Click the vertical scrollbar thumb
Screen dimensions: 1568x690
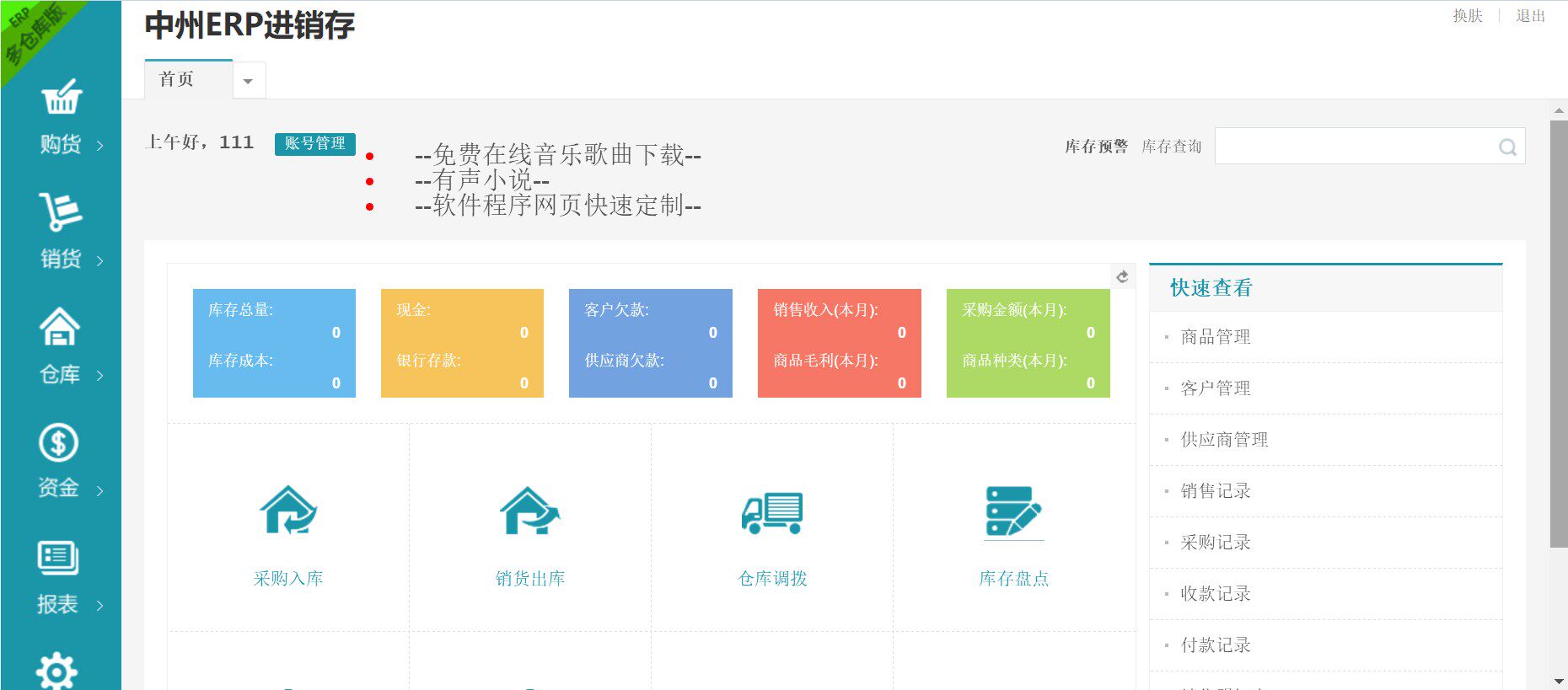click(1559, 334)
